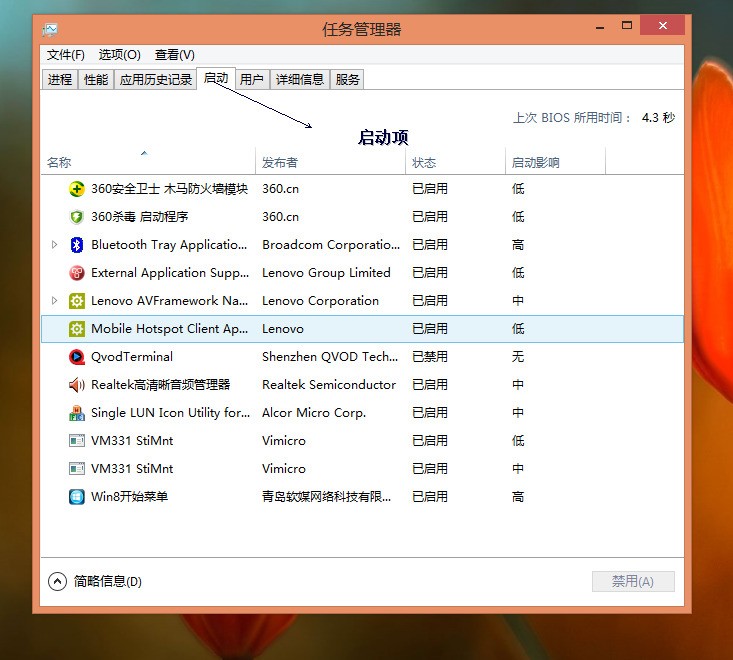Image resolution: width=733 pixels, height=660 pixels.
Task: Select the Realtek高清晰音频管理器 name
Action: [160, 385]
